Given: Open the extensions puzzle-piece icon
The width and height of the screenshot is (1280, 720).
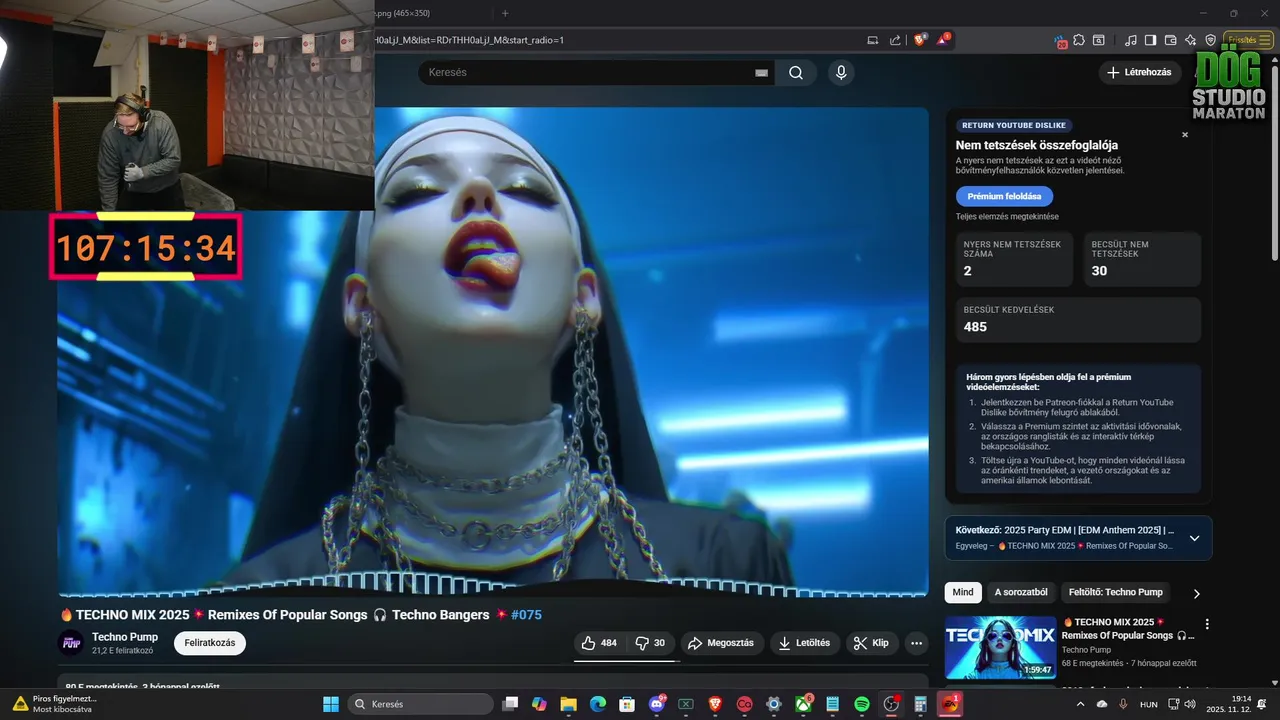Looking at the screenshot, I should click(x=1079, y=40).
